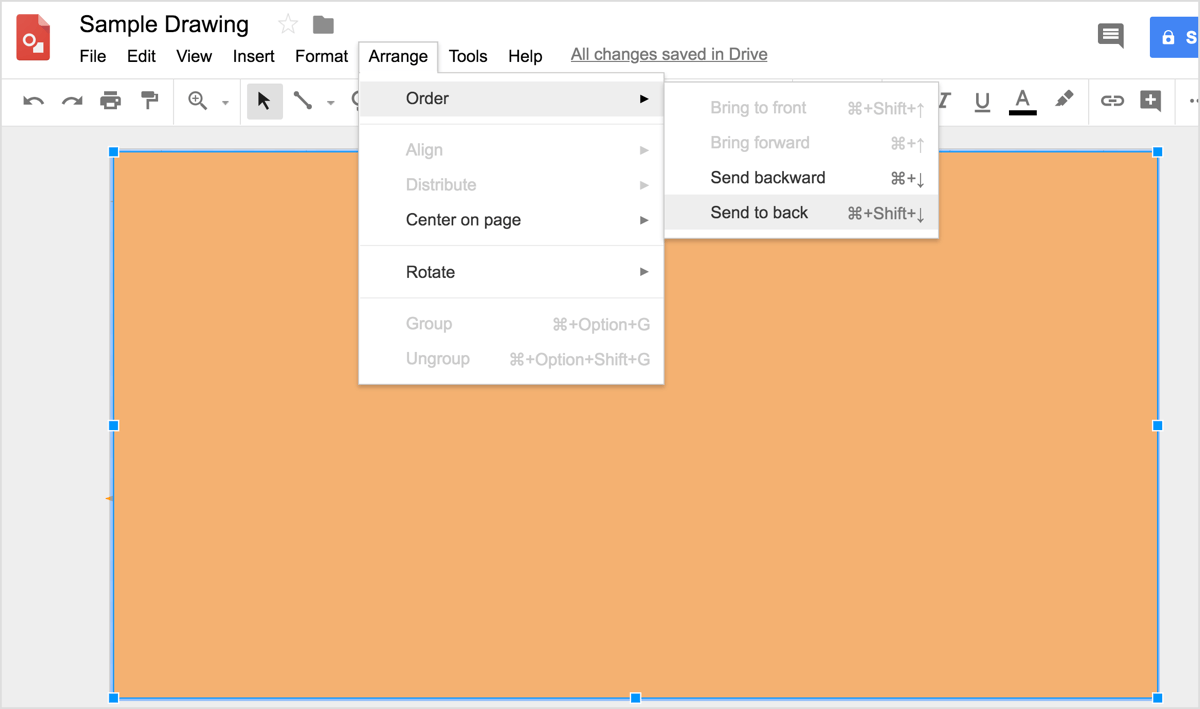
Task: Open the Zoom tool dropdown arrow
Action: coord(225,103)
